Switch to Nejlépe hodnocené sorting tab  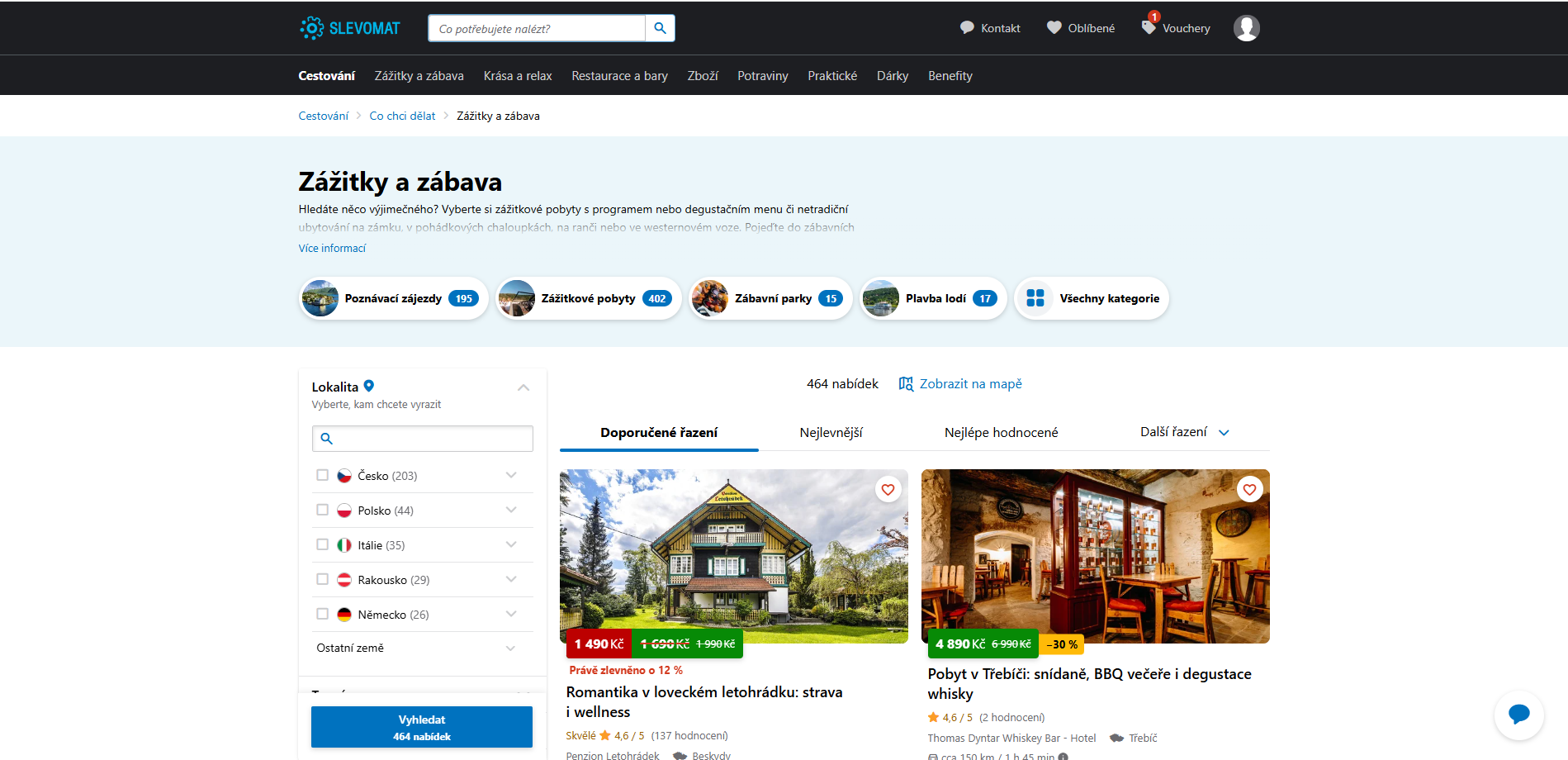point(1001,432)
